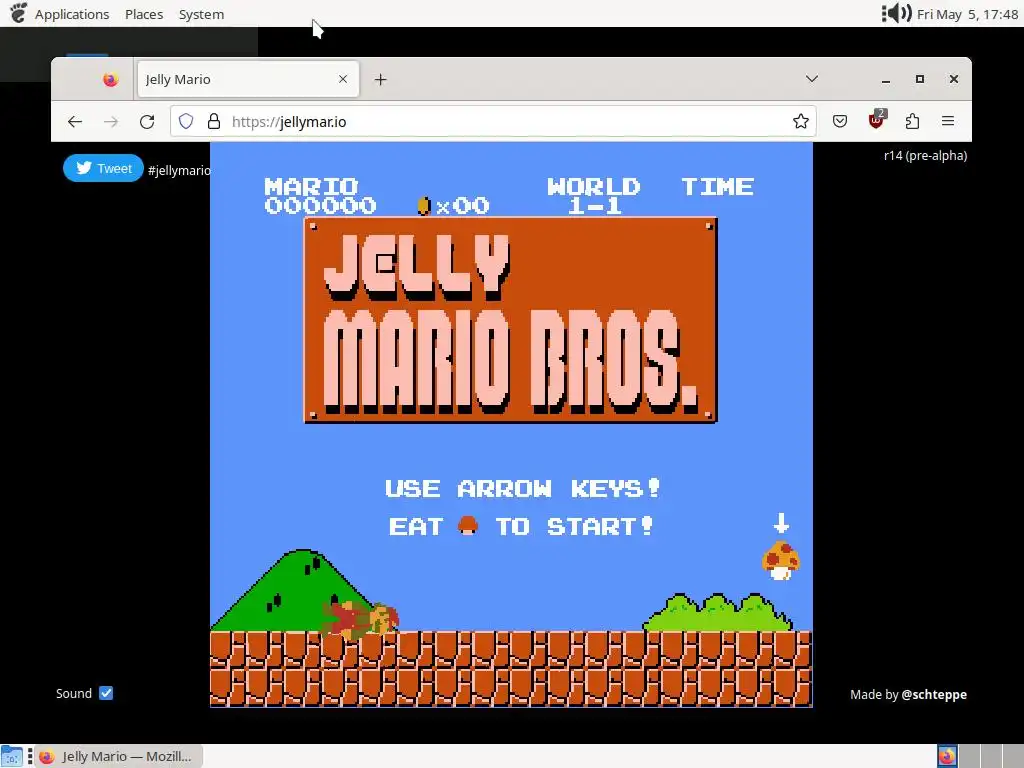Click the browser forward arrow
The image size is (1024, 768).
[x=111, y=121]
